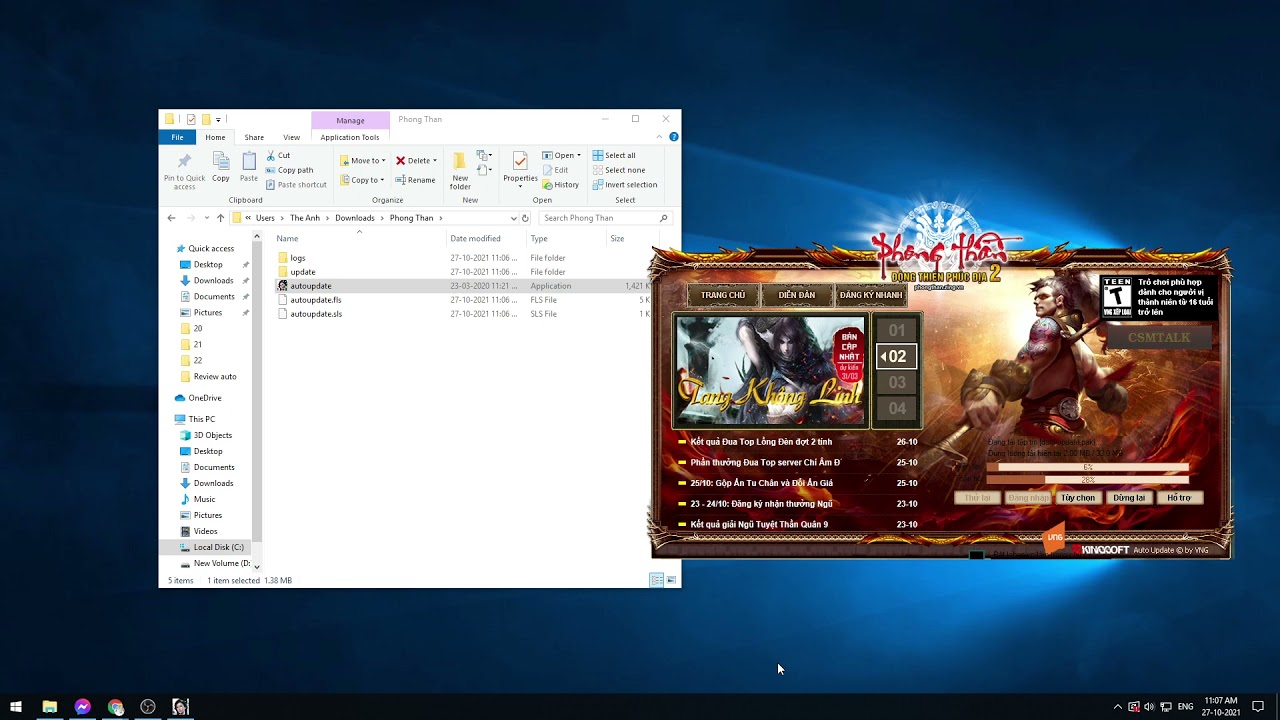
Task: Click Select all in ribbon
Action: (614, 155)
